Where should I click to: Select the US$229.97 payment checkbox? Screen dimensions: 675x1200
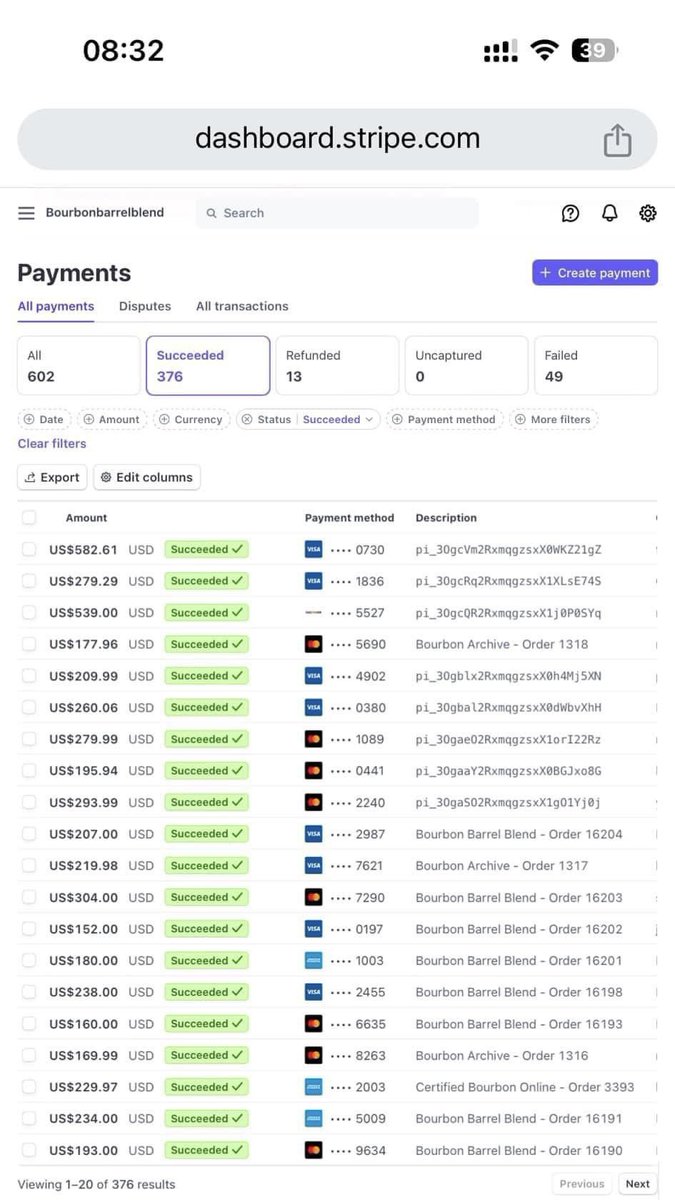(x=29, y=1087)
